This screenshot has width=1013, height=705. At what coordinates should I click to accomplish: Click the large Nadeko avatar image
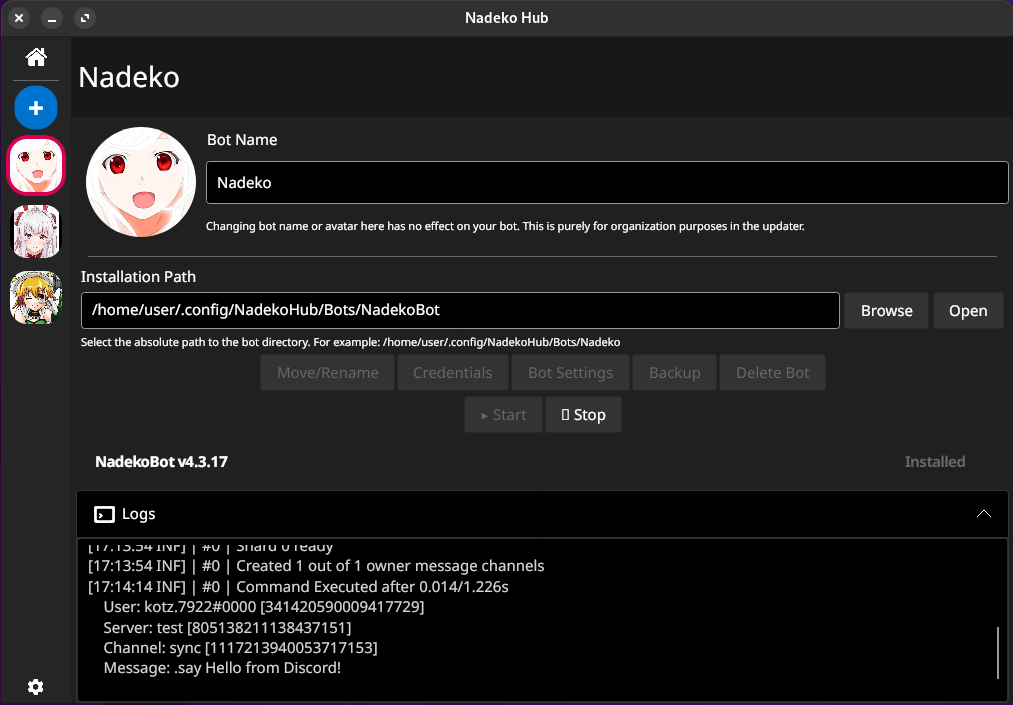click(141, 182)
